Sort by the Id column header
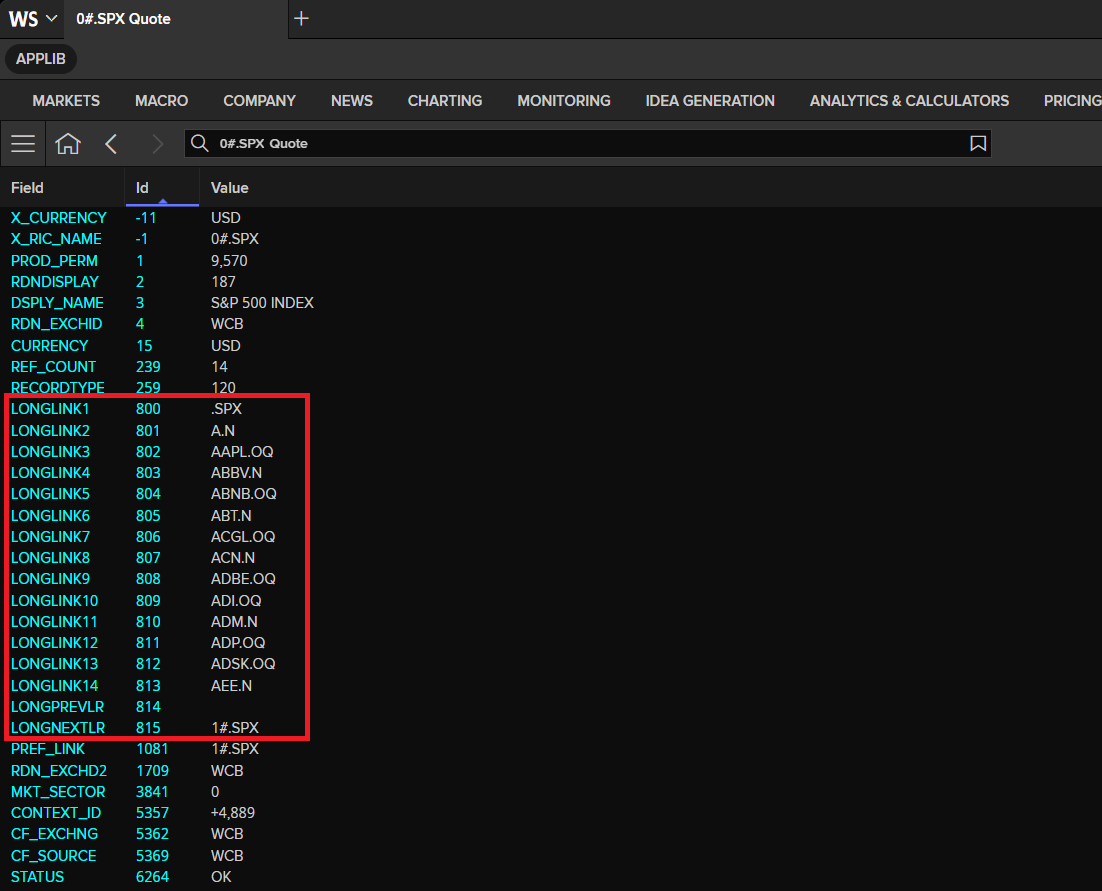The width and height of the screenshot is (1102, 891). point(142,188)
